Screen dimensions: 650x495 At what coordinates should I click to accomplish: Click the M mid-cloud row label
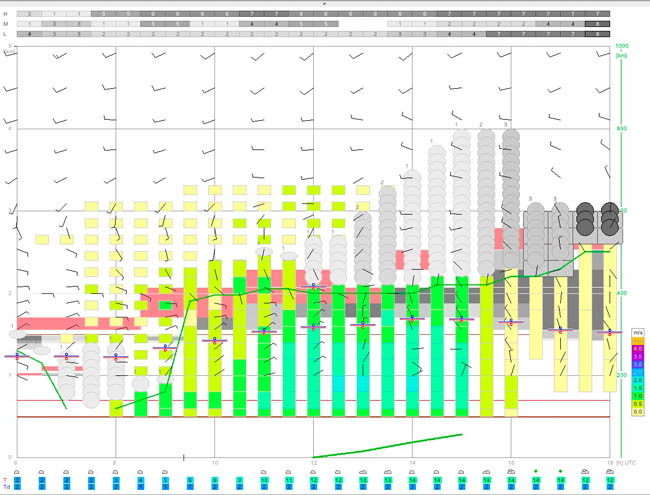[x=5, y=24]
